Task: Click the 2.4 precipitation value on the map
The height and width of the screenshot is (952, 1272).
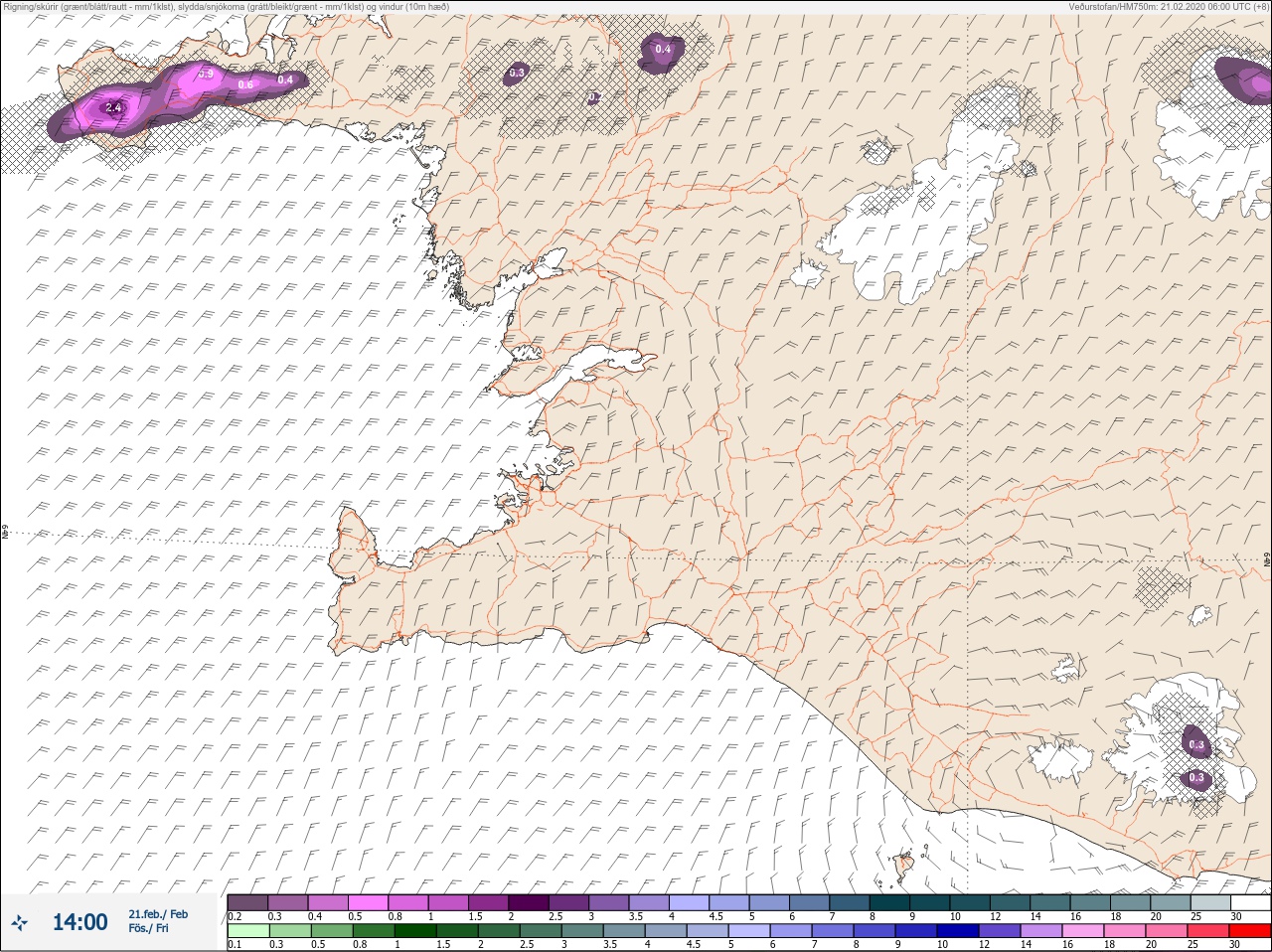Action: pos(112,107)
